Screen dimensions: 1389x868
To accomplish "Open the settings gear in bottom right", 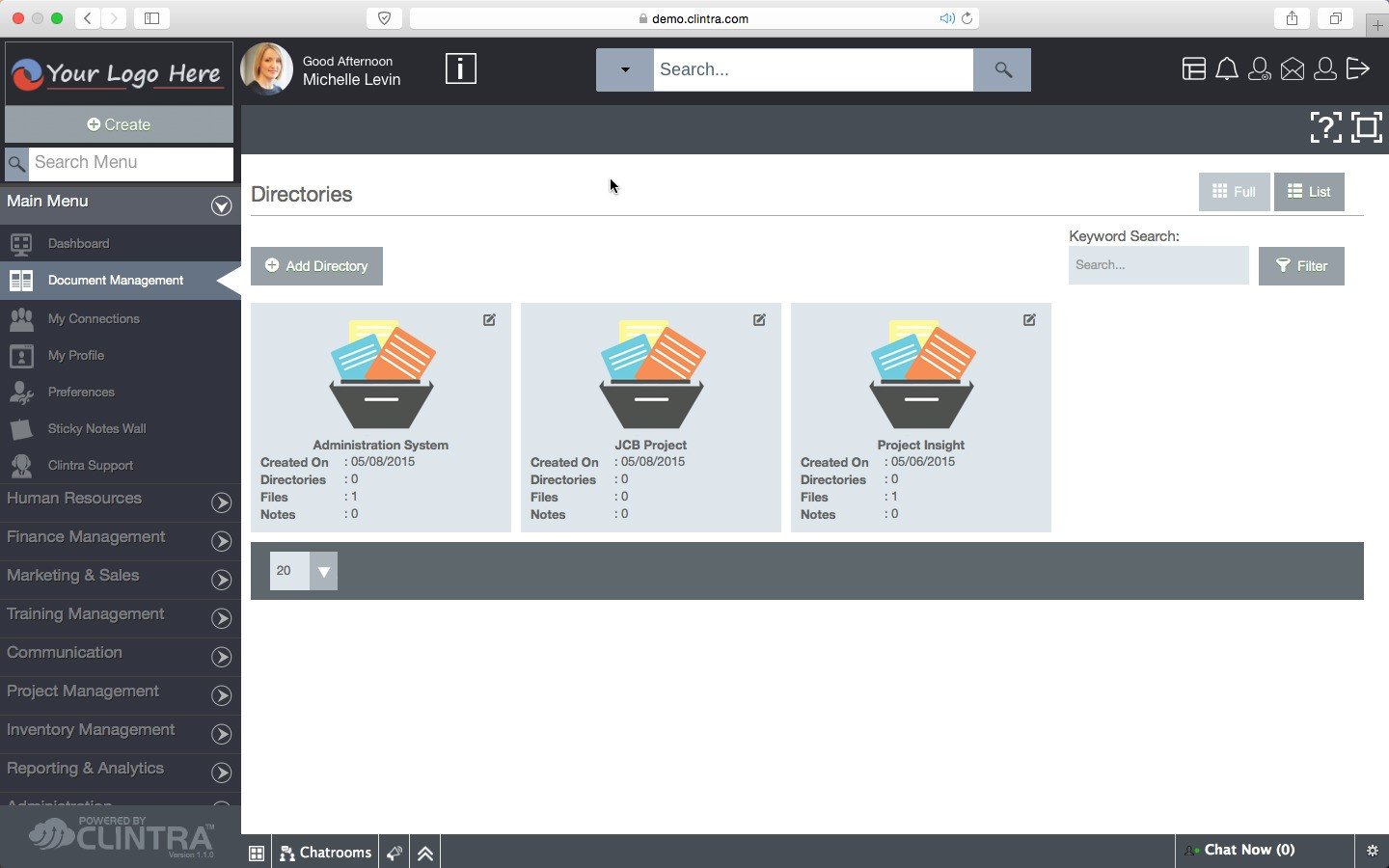I will point(1373,851).
